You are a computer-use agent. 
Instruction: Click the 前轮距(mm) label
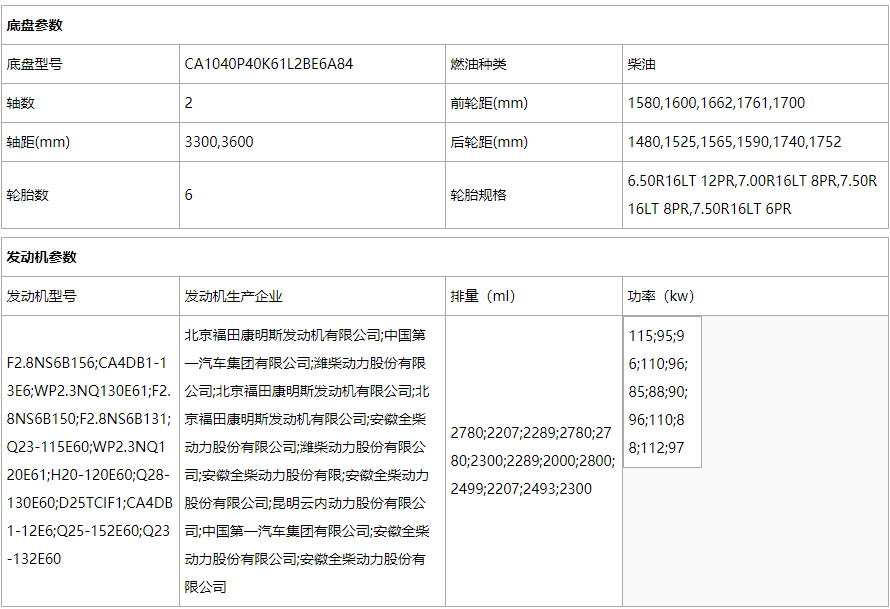point(489,103)
